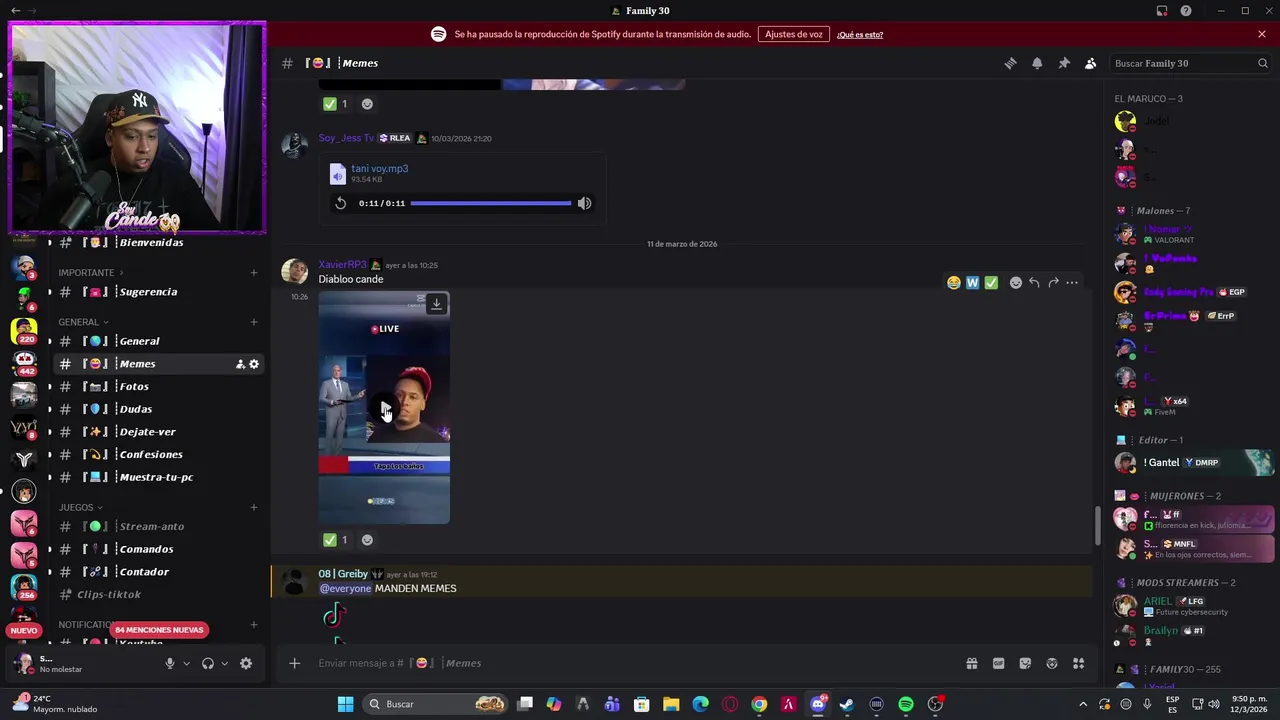Jump to 84 menciones nuevas
The width and height of the screenshot is (1280, 720).
coord(158,630)
